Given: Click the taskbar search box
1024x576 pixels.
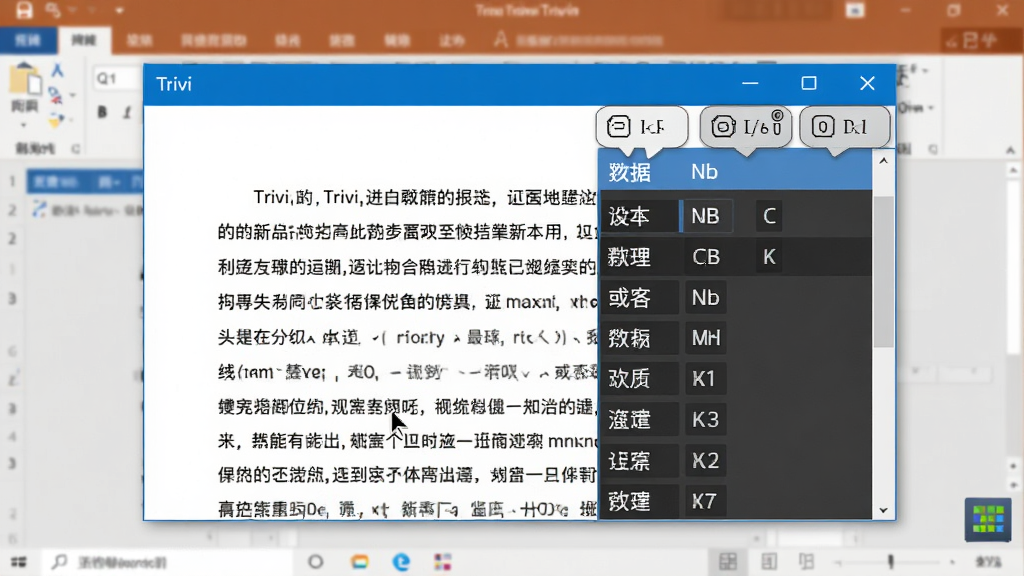Looking at the screenshot, I should [168, 562].
